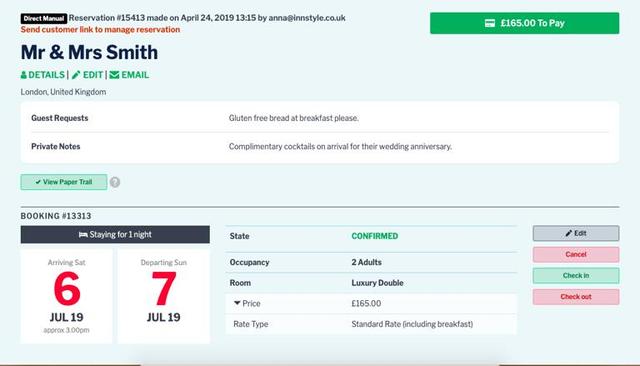Open Send customer link to manage reservation
Screen dimensions: 640x366
click(x=100, y=30)
